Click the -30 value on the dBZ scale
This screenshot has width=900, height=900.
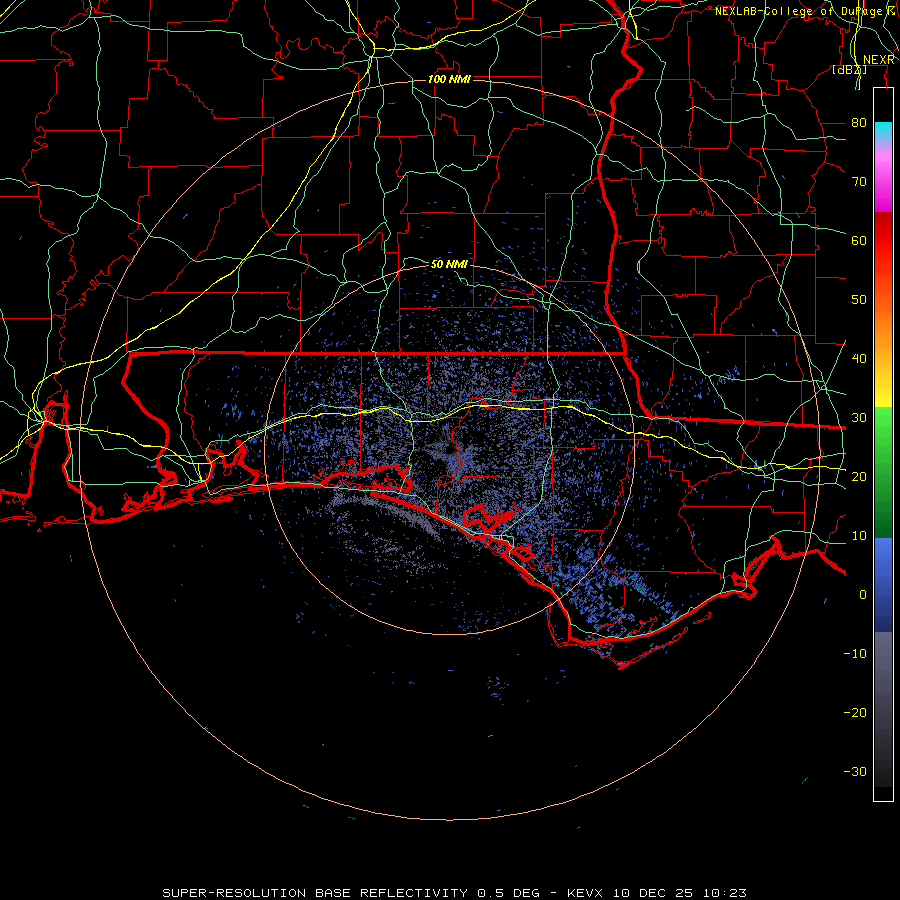[x=855, y=771]
